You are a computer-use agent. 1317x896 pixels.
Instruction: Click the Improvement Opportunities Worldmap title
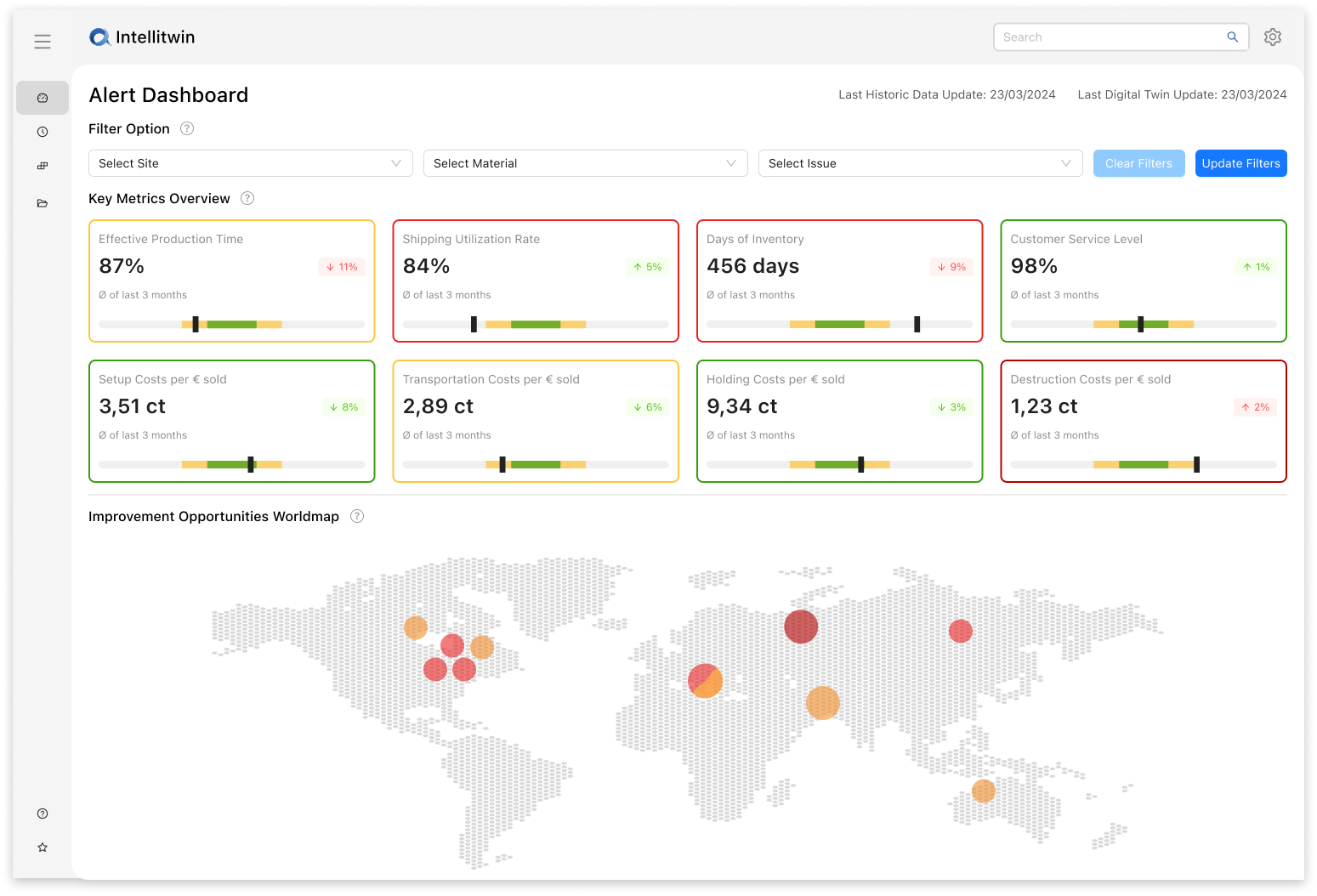pos(213,516)
